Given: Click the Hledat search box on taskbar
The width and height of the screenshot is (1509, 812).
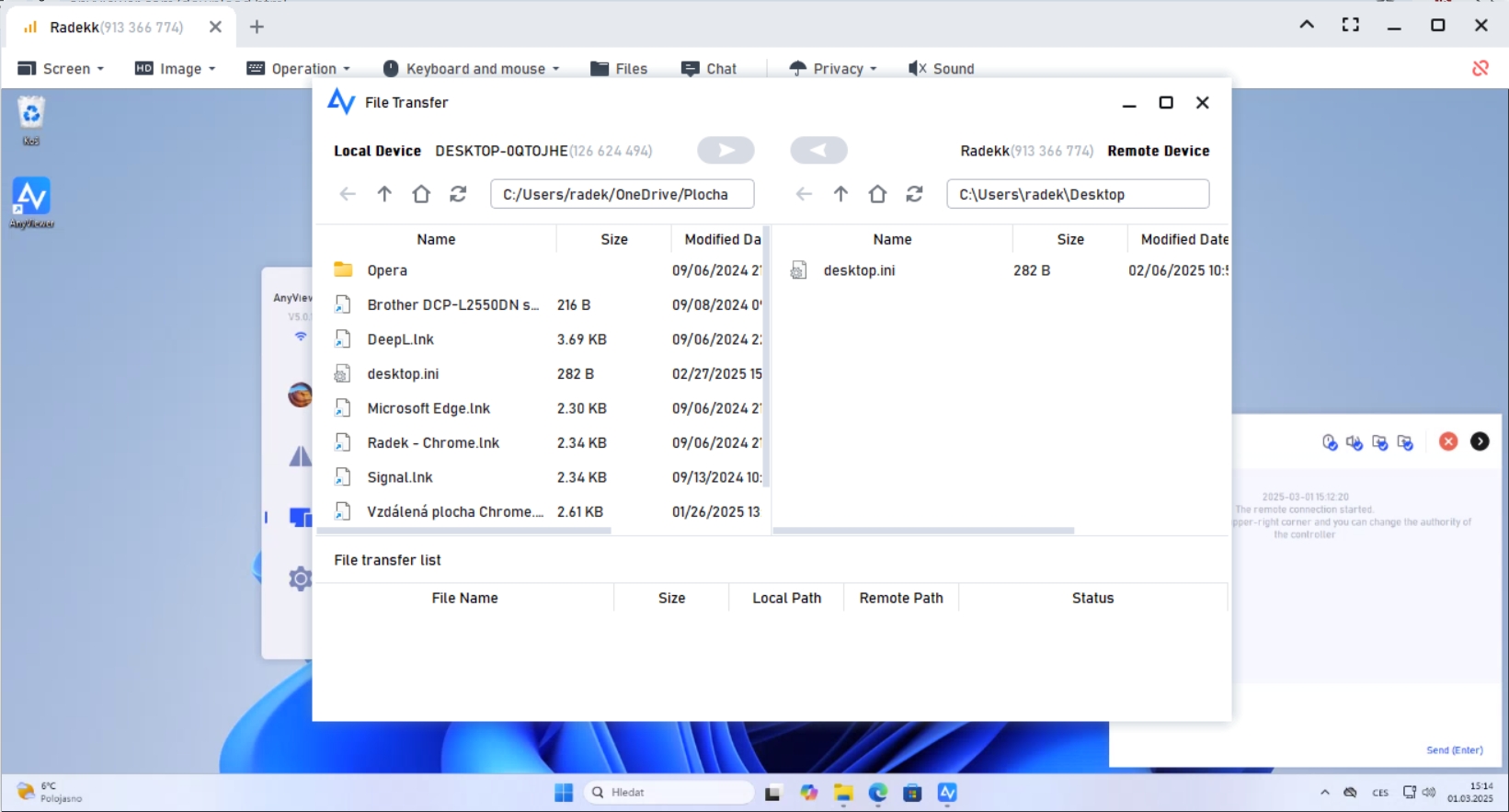Looking at the screenshot, I should (669, 793).
